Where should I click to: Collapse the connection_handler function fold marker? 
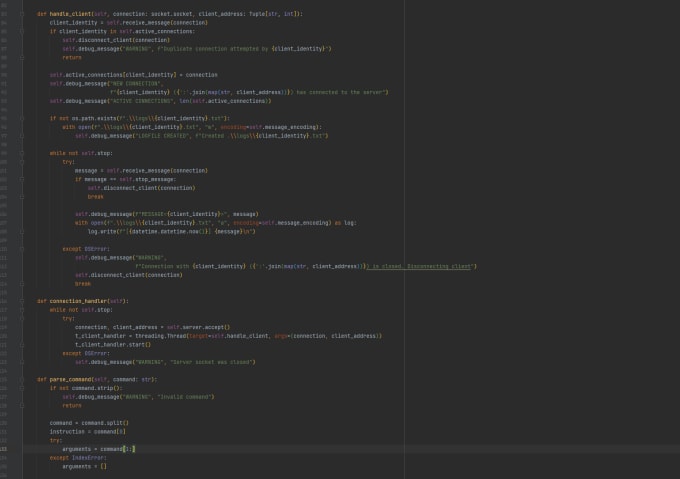[x=22, y=301]
